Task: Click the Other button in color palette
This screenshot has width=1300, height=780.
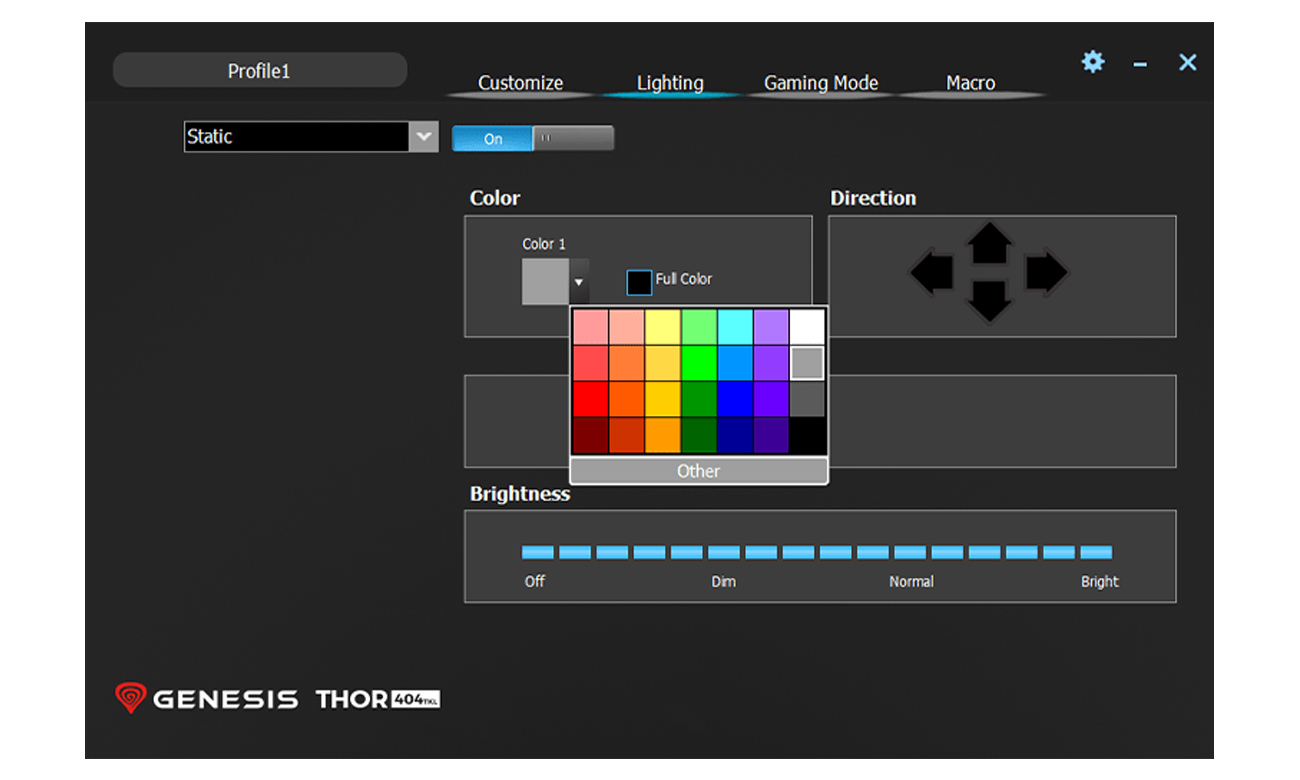Action: click(x=698, y=471)
